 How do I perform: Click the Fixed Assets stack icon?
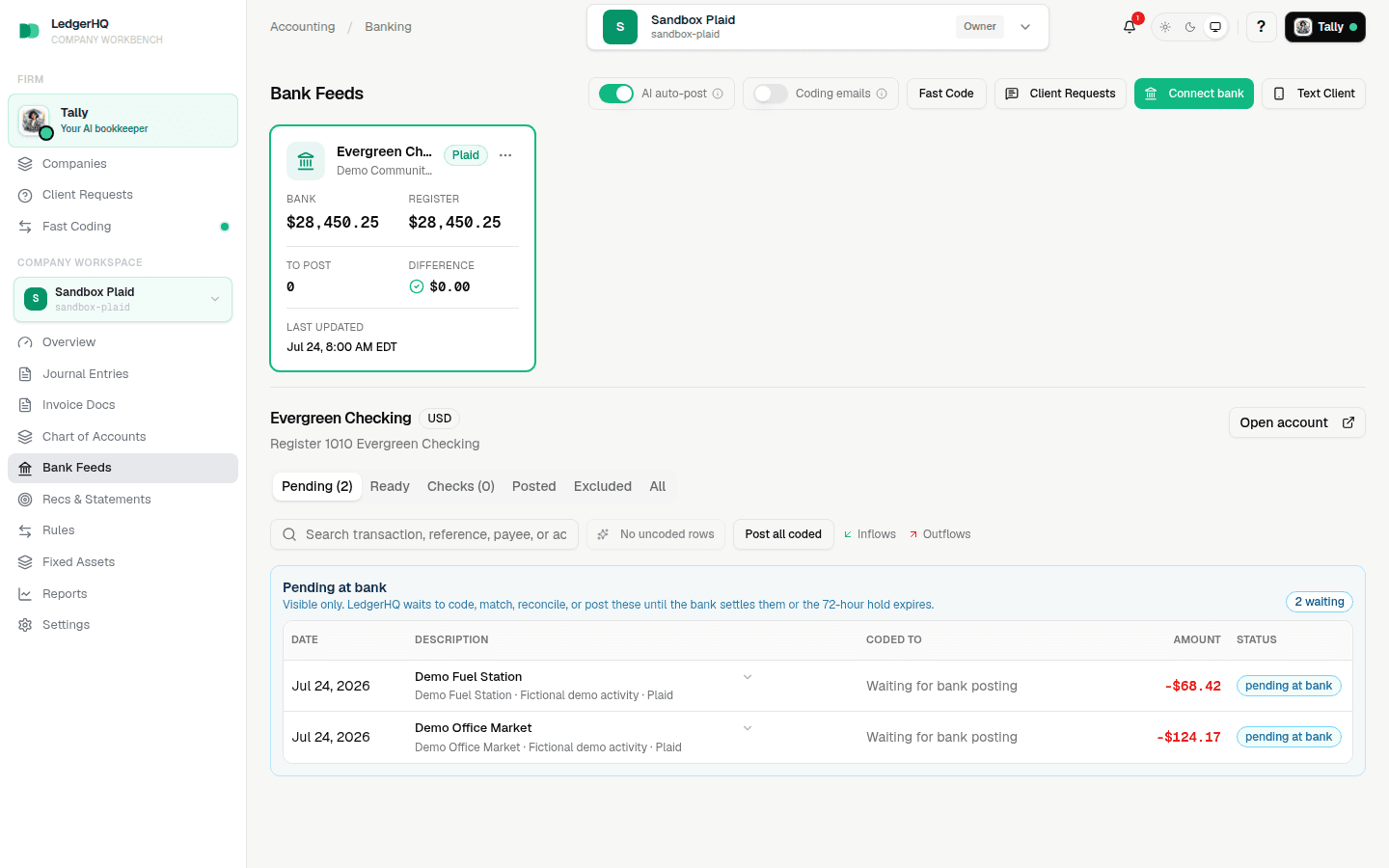25,562
